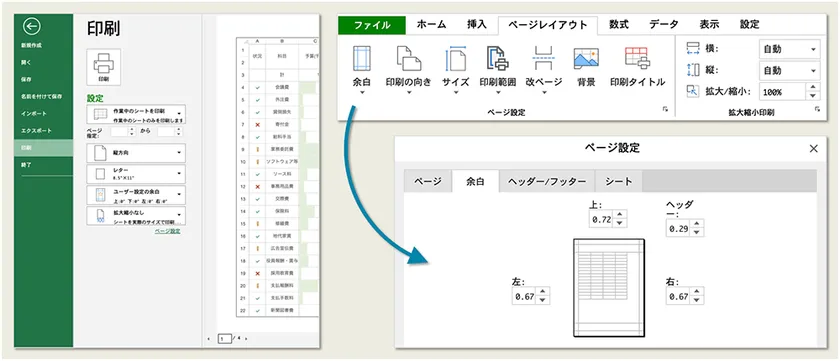The image size is (840, 361).
Task: Go back with the circled arrow icon
Action: coord(32,27)
